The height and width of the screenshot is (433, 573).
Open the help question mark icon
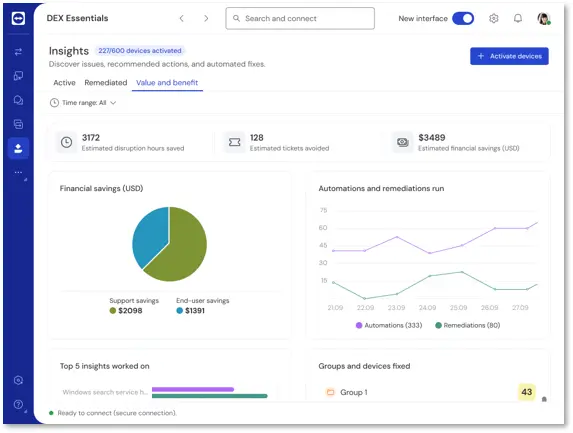[x=18, y=404]
